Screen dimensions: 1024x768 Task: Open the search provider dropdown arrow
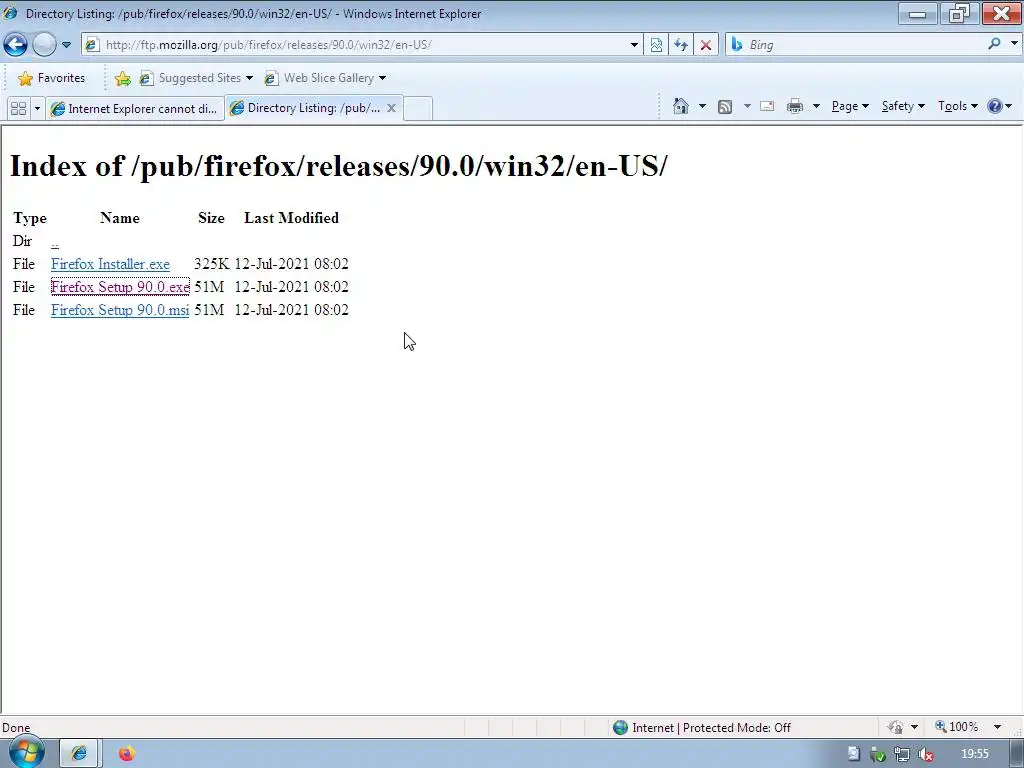pos(1014,44)
